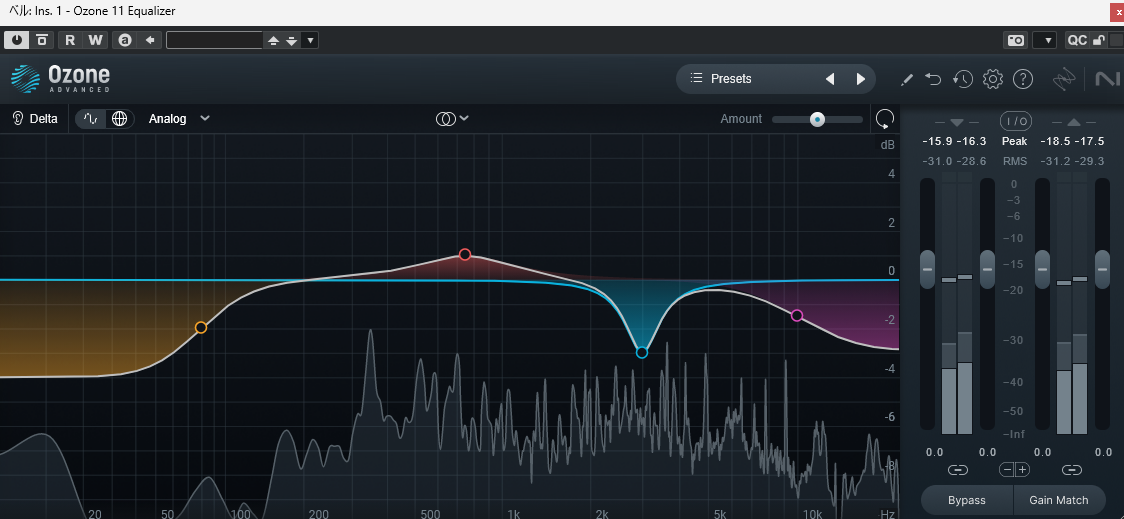The width and height of the screenshot is (1124, 519).
Task: Click the camera snapshot icon
Action: [1016, 40]
